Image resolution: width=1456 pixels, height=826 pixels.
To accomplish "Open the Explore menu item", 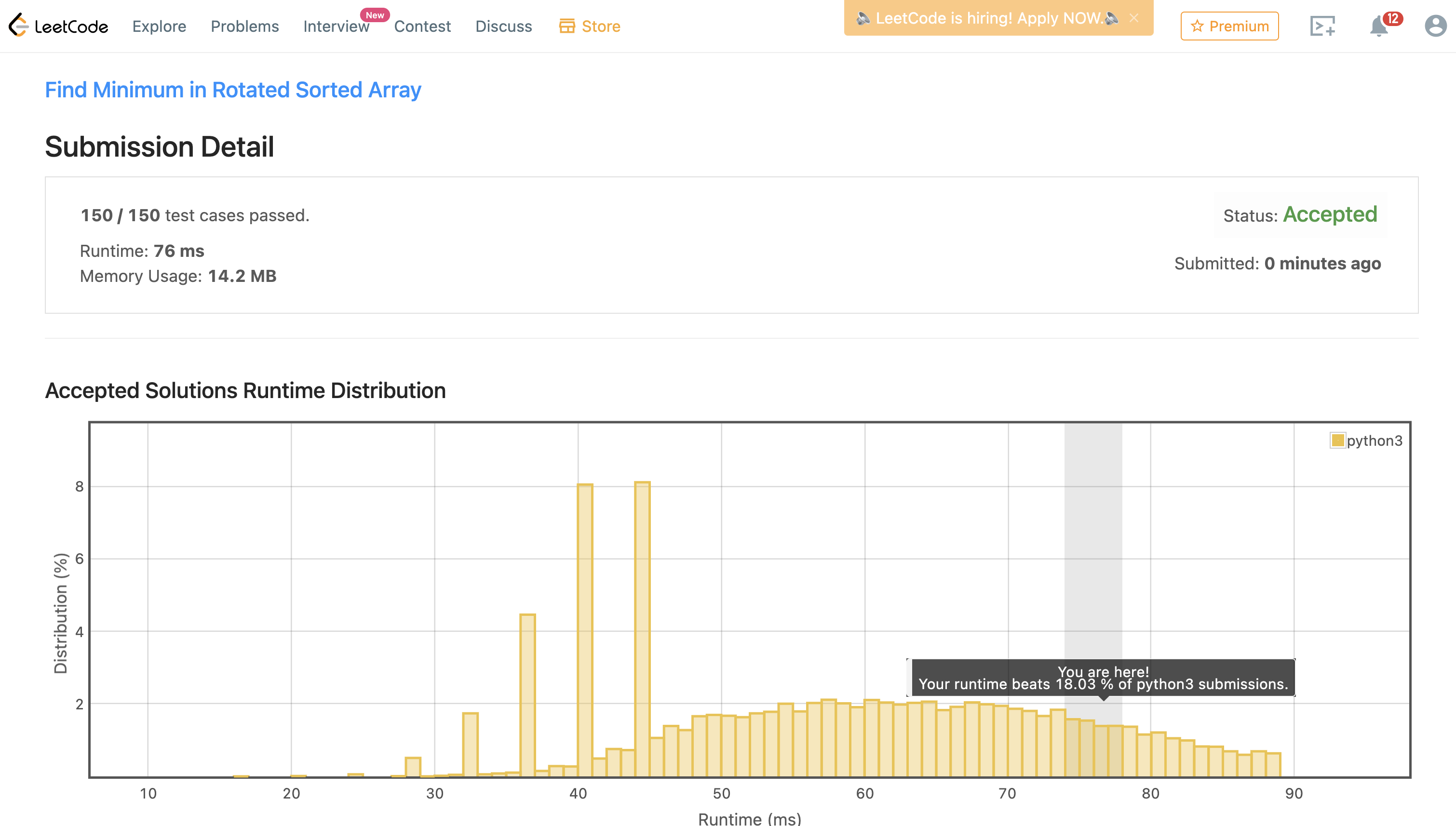I will 159,26.
